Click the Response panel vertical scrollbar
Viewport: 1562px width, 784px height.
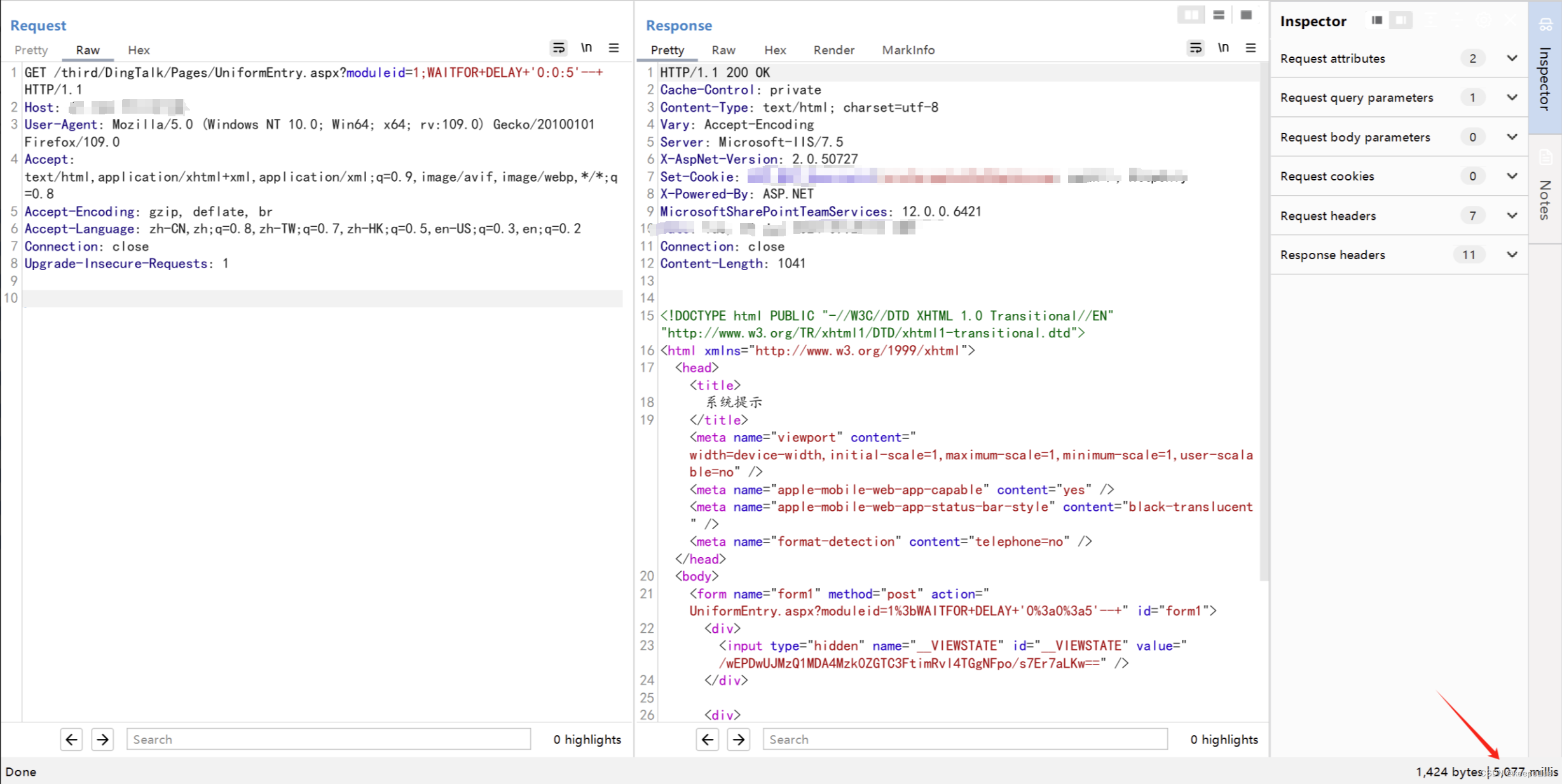(1264, 321)
